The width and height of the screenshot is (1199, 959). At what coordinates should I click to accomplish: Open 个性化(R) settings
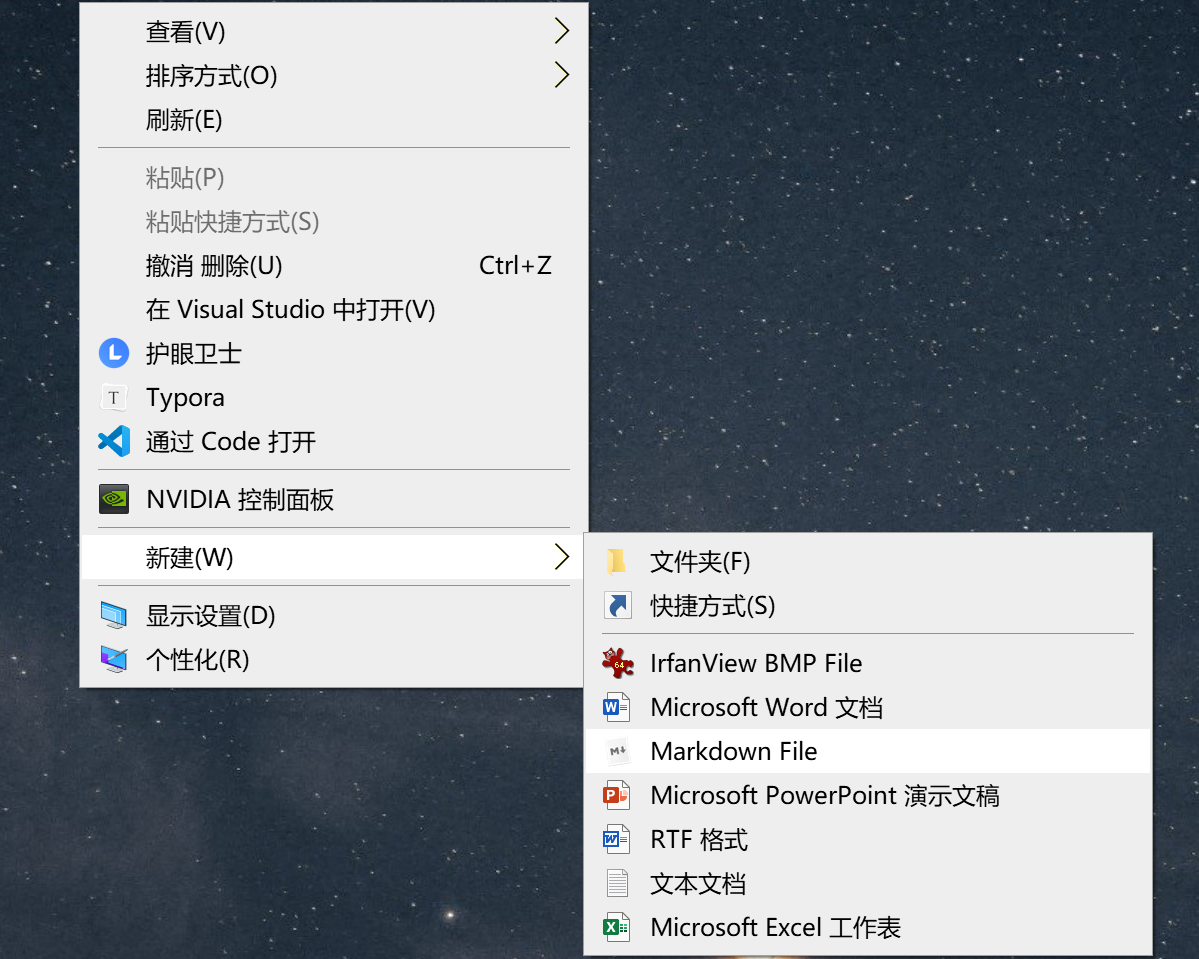point(334,659)
